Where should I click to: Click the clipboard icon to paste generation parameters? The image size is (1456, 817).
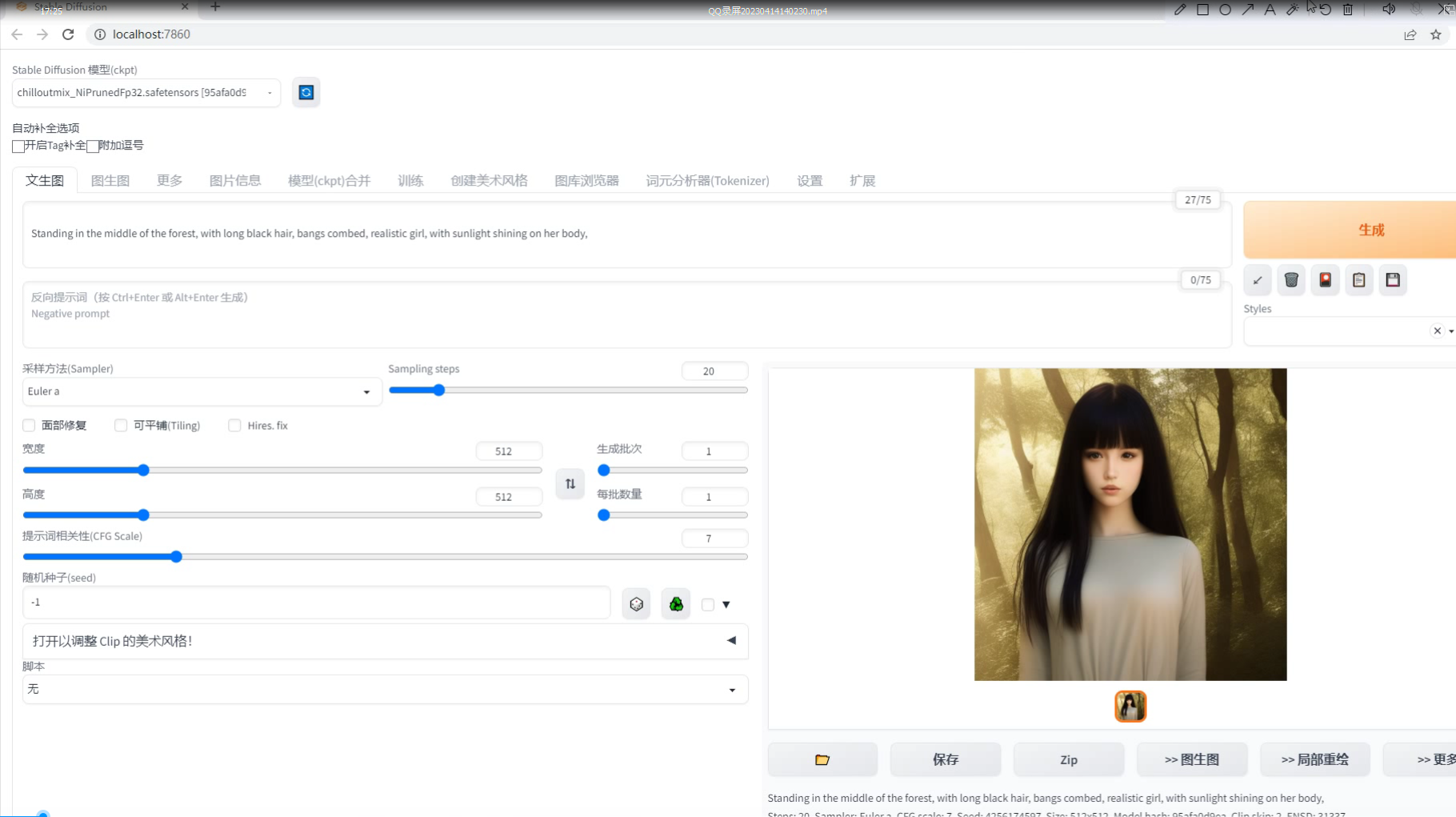coord(1358,280)
